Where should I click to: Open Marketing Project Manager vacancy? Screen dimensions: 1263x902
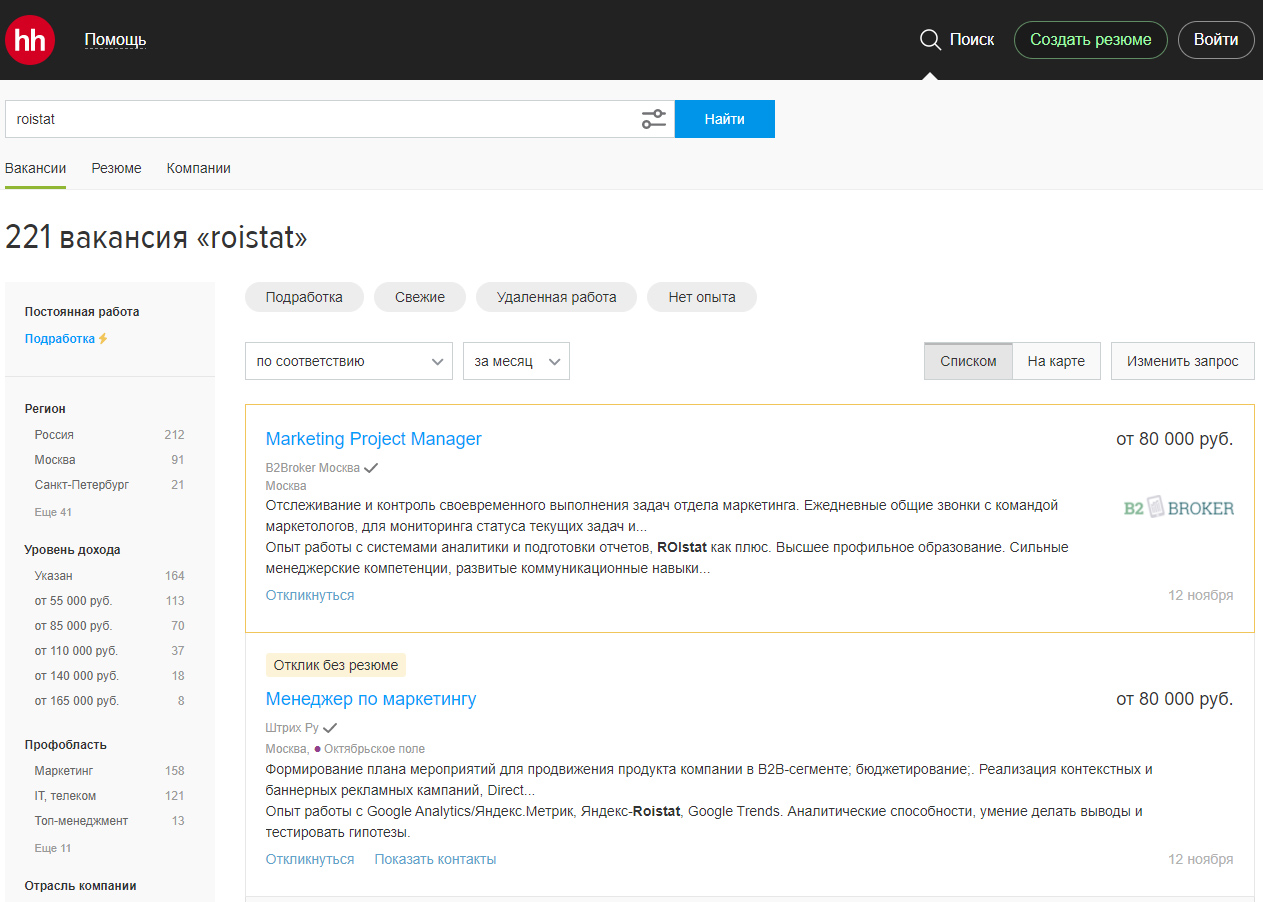[x=373, y=439]
